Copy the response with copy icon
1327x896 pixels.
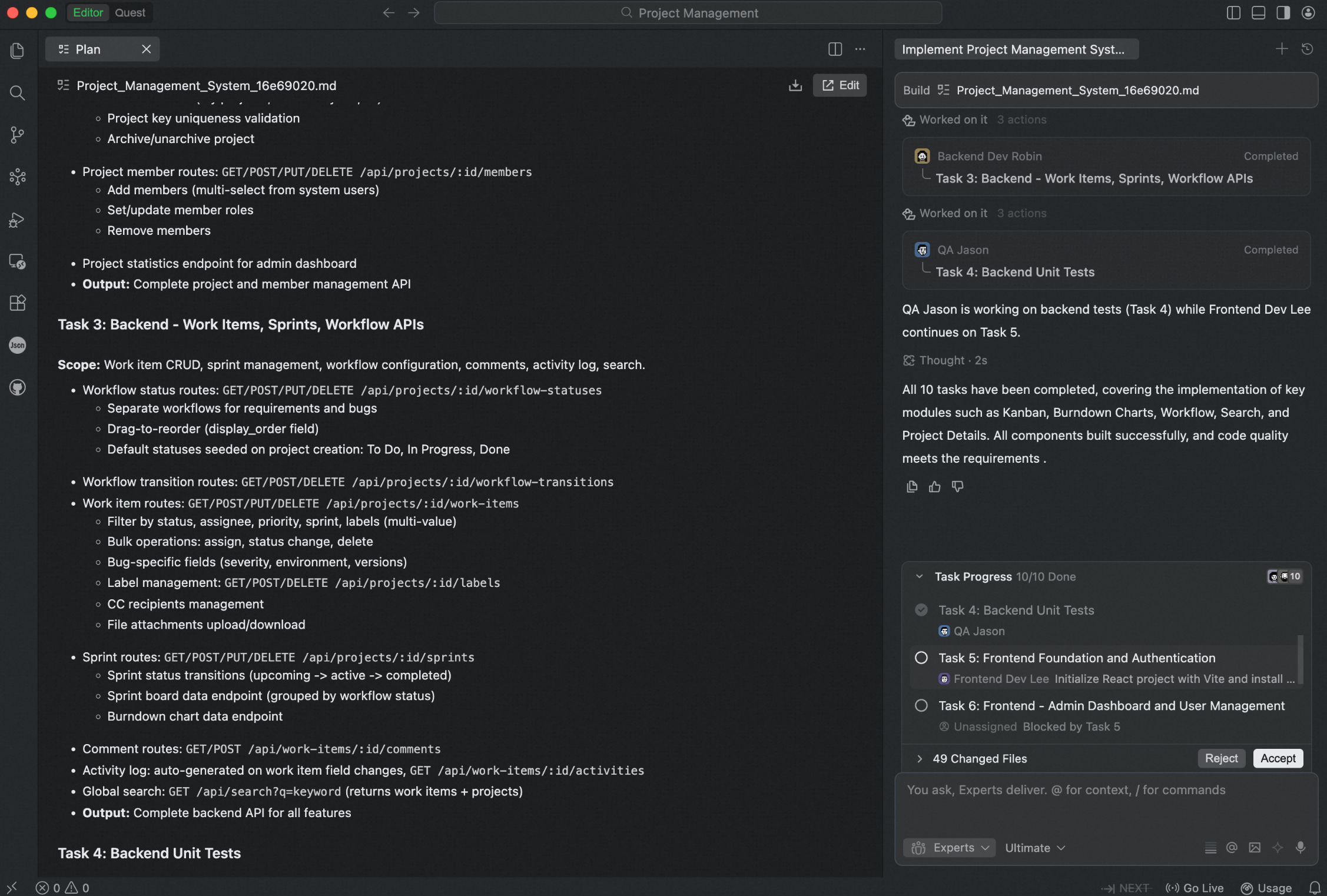(x=911, y=486)
